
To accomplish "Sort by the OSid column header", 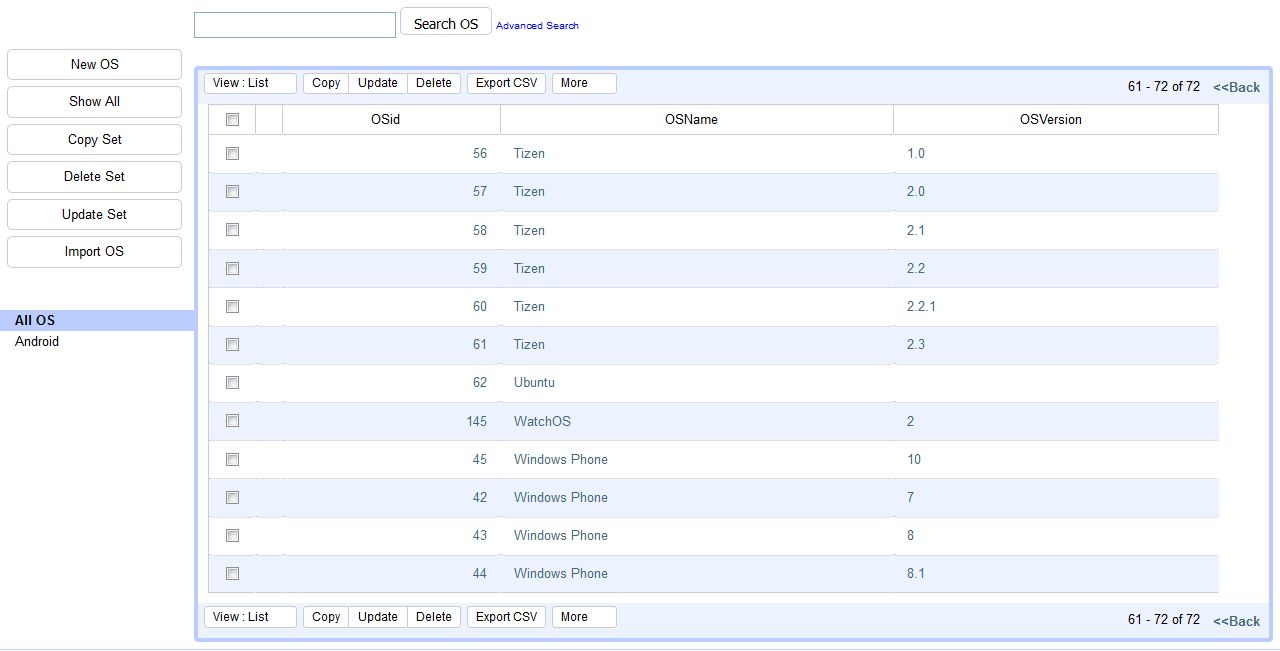I will coord(392,119).
